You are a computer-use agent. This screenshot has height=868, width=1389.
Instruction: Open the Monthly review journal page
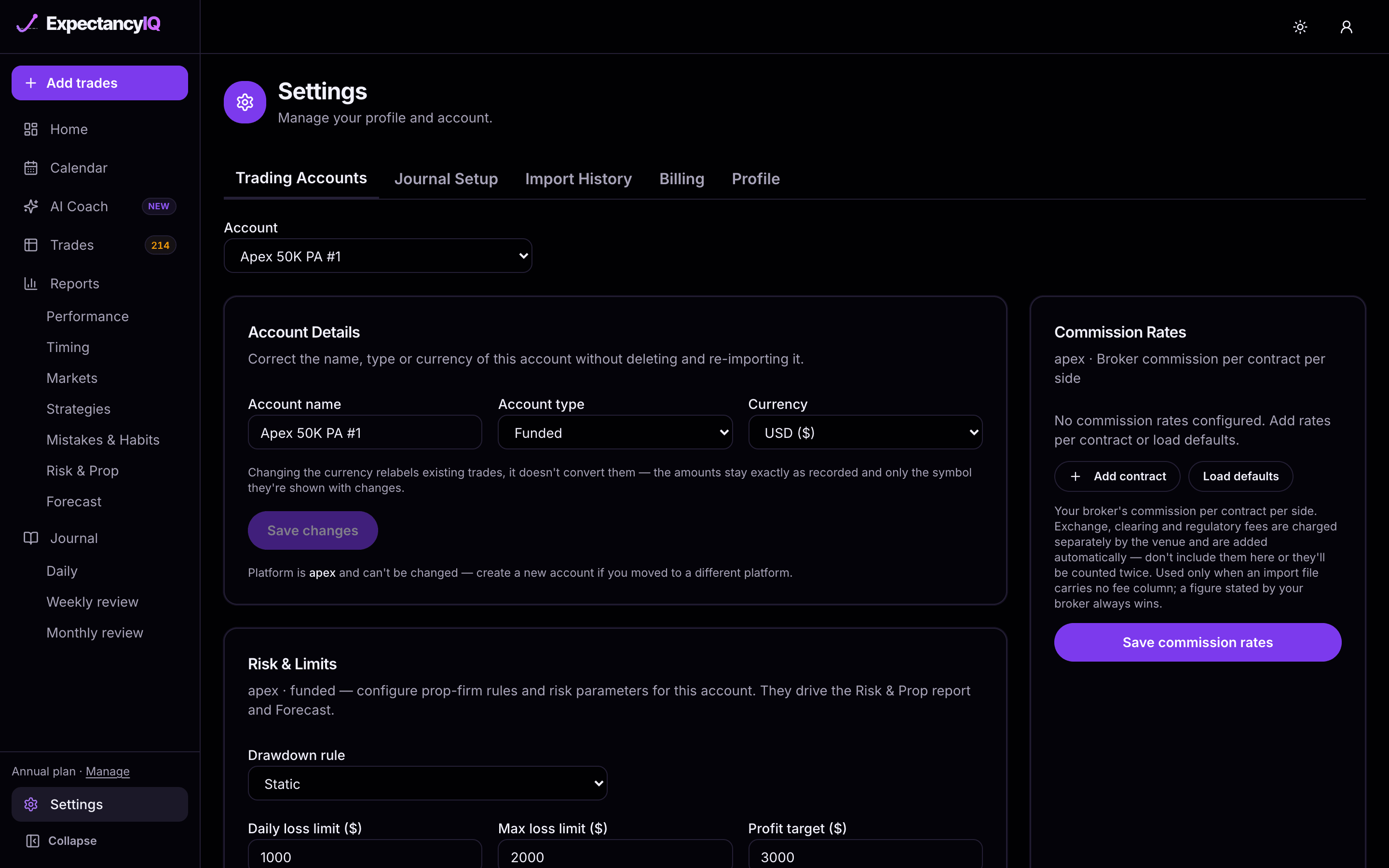pos(95,633)
